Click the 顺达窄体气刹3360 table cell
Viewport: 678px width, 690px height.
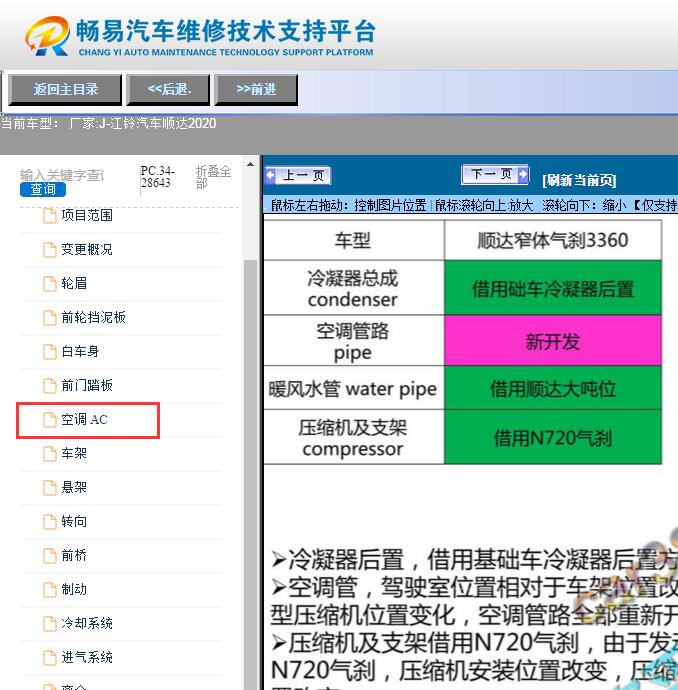pyautogui.click(x=553, y=240)
